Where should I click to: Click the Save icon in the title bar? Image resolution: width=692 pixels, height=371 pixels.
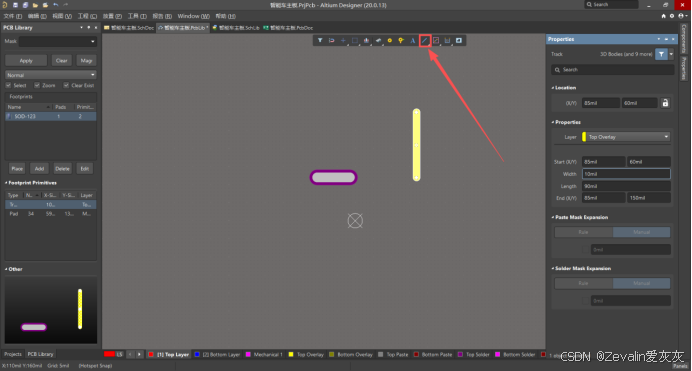[15, 5]
